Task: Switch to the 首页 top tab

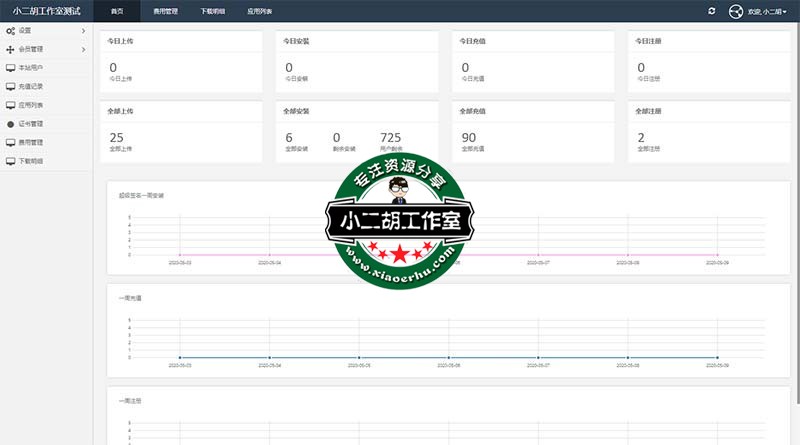Action: click(117, 11)
